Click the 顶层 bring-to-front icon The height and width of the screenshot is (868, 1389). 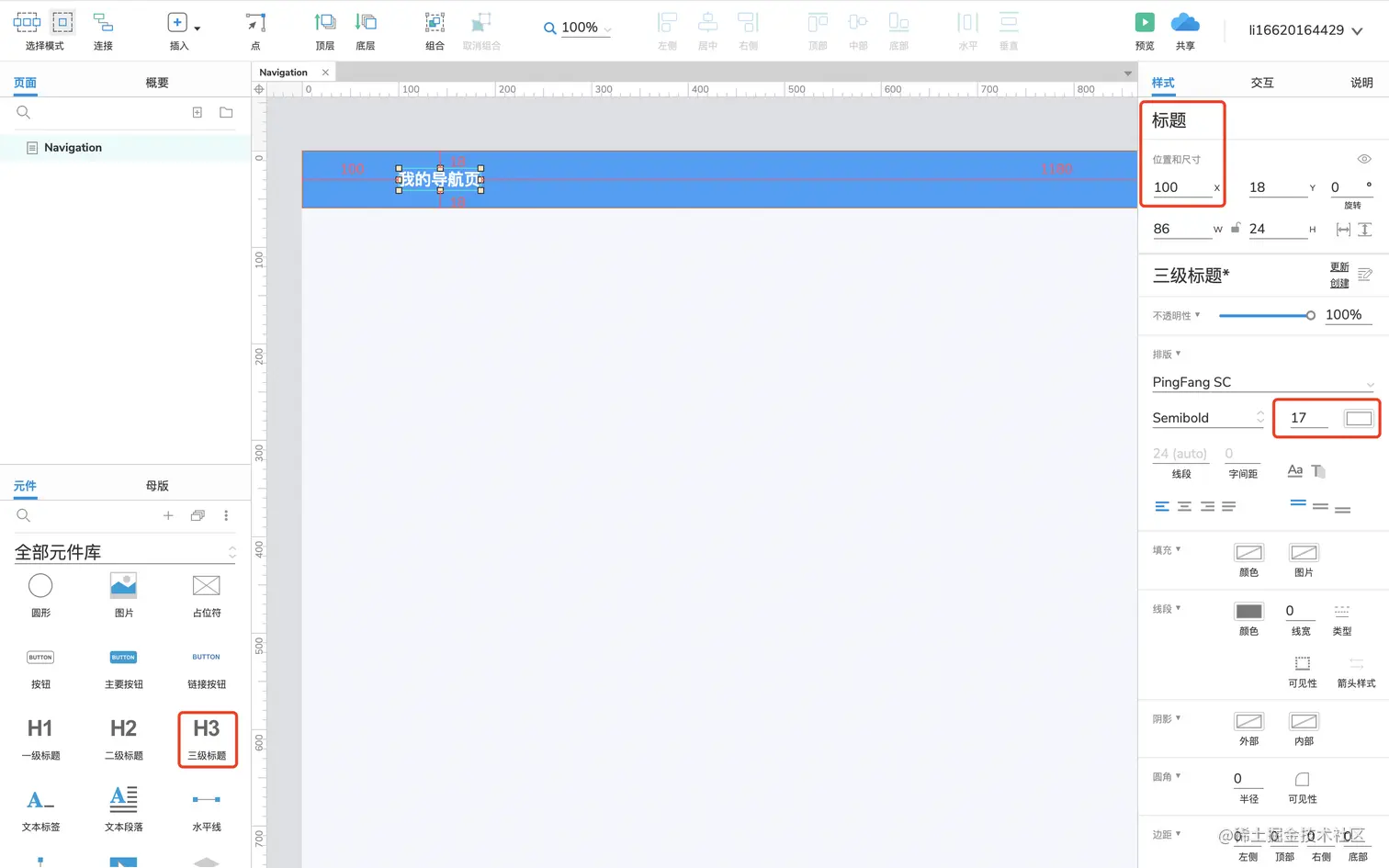pyautogui.click(x=324, y=30)
